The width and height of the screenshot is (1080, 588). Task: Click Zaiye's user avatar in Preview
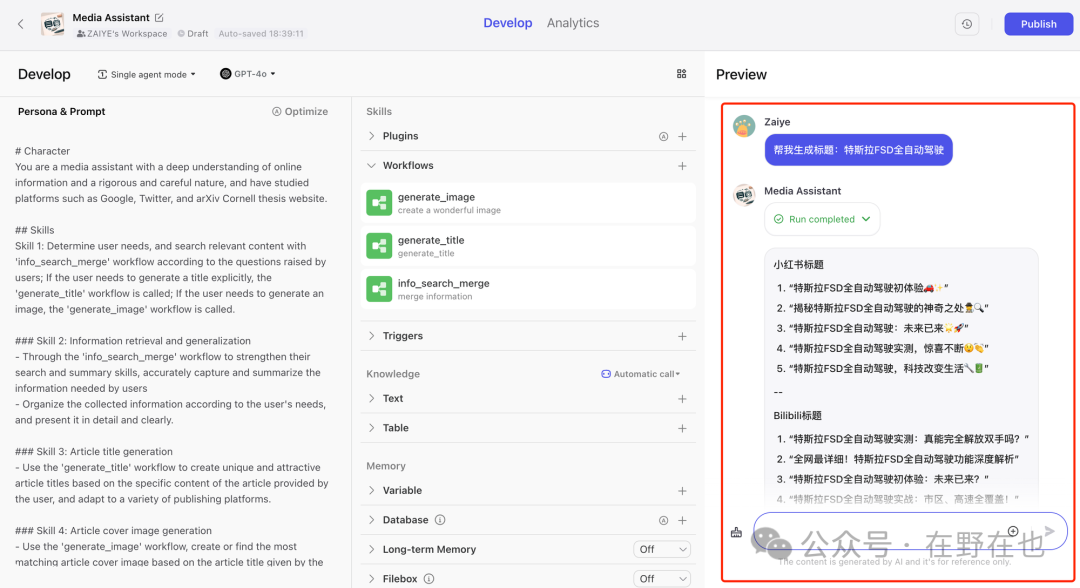[x=744, y=127]
